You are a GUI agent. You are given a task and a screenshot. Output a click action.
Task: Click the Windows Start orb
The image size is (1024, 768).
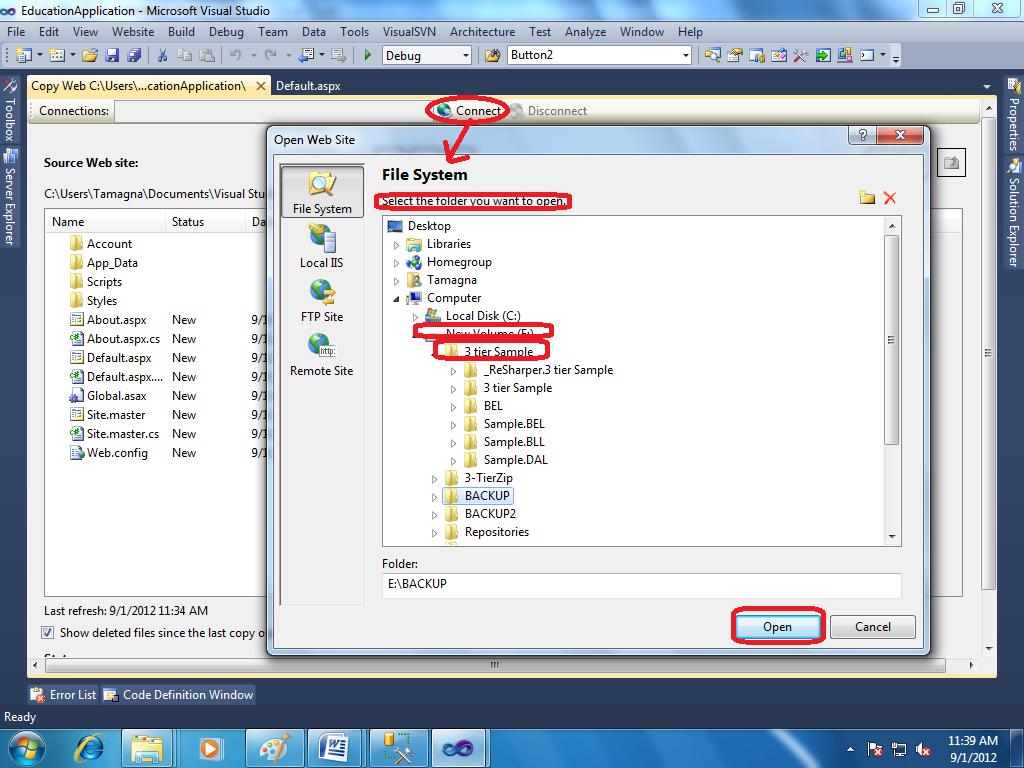point(27,748)
